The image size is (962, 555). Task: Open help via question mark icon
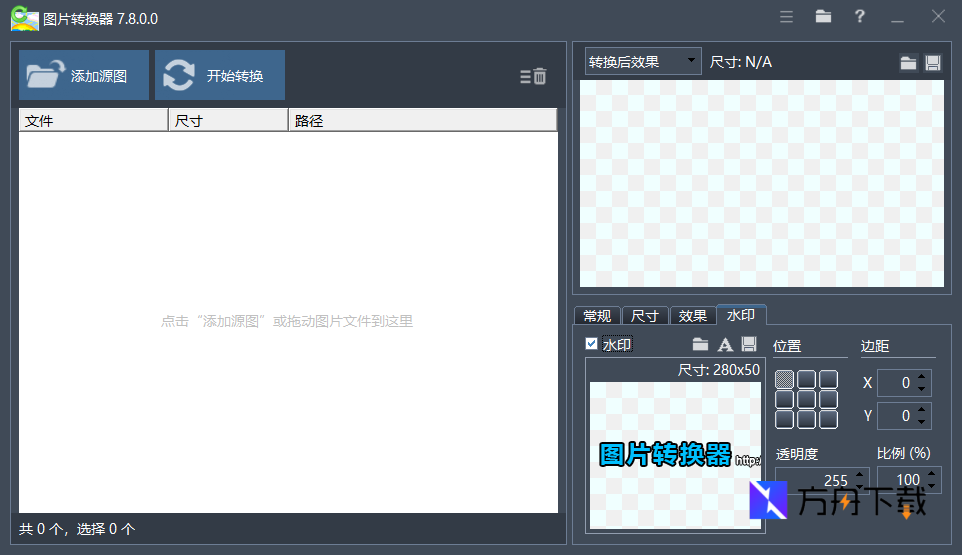pyautogui.click(x=860, y=17)
